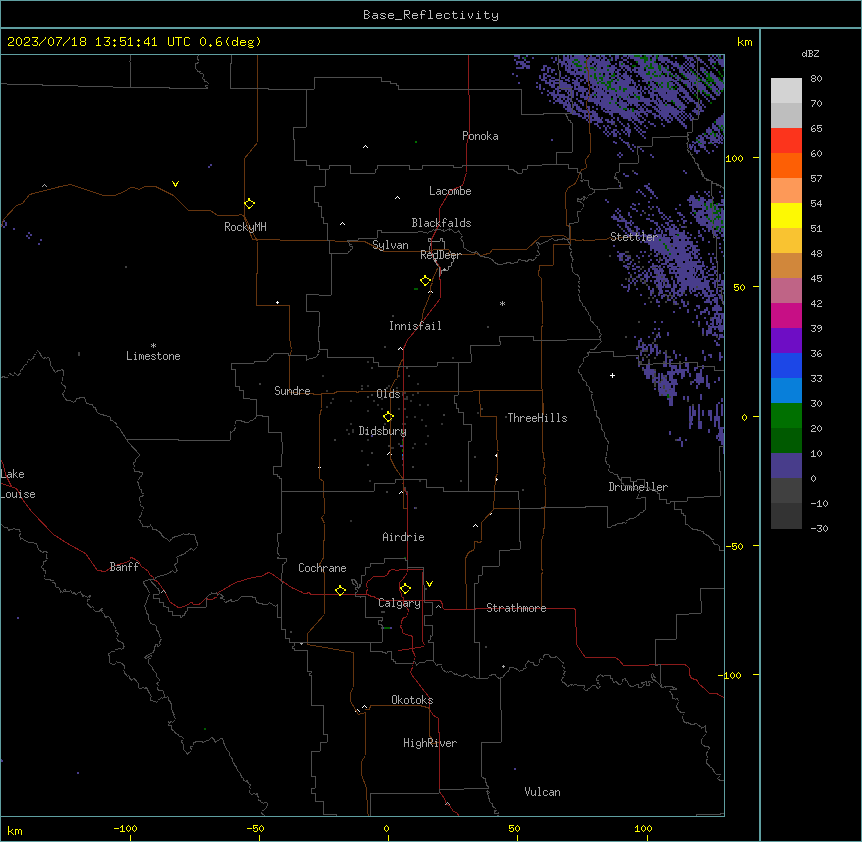Click the Banff label
Viewport: 862px width, 842px height.
[x=124, y=567]
